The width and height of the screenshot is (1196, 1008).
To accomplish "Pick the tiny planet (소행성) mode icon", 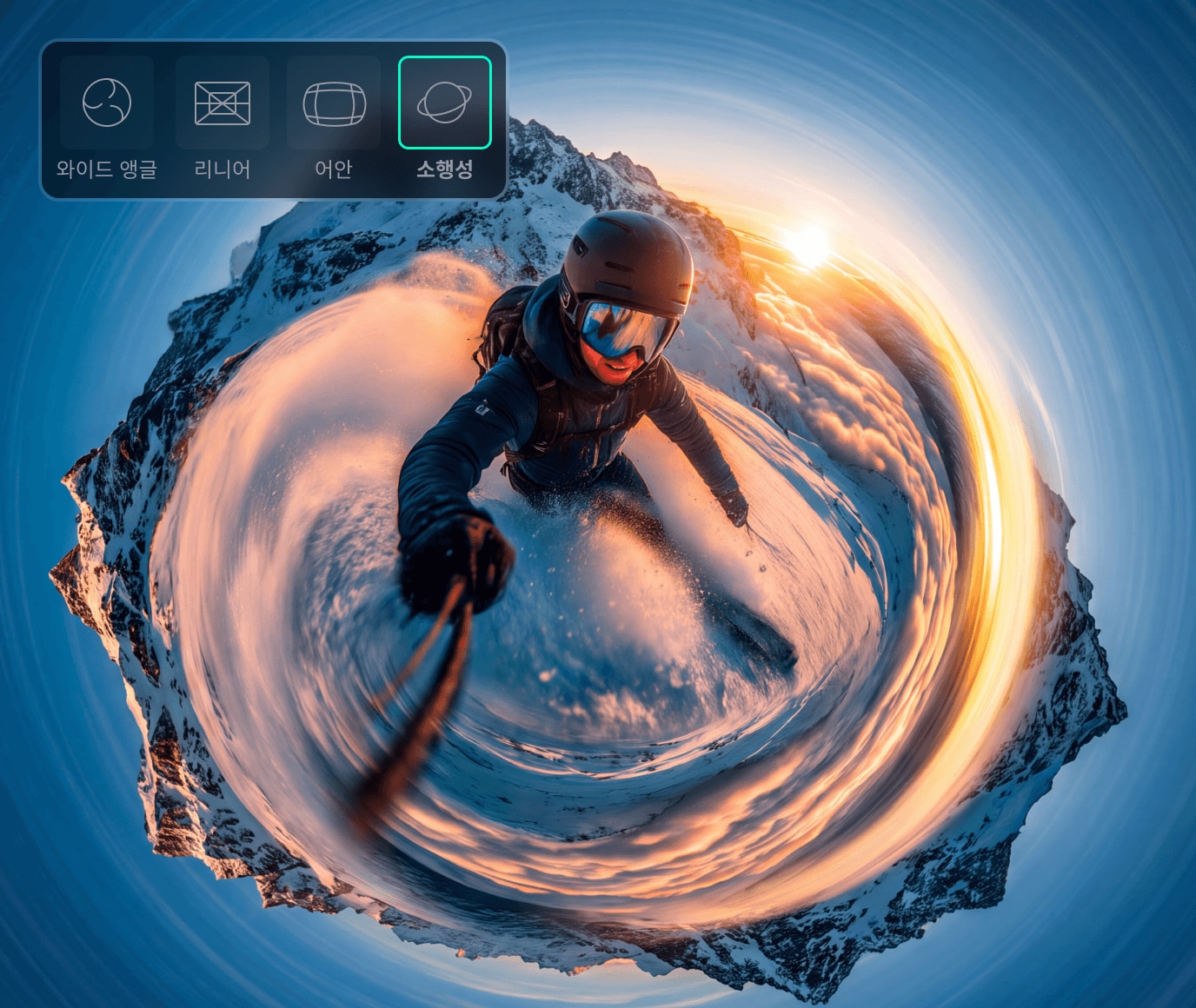I will pyautogui.click(x=445, y=103).
